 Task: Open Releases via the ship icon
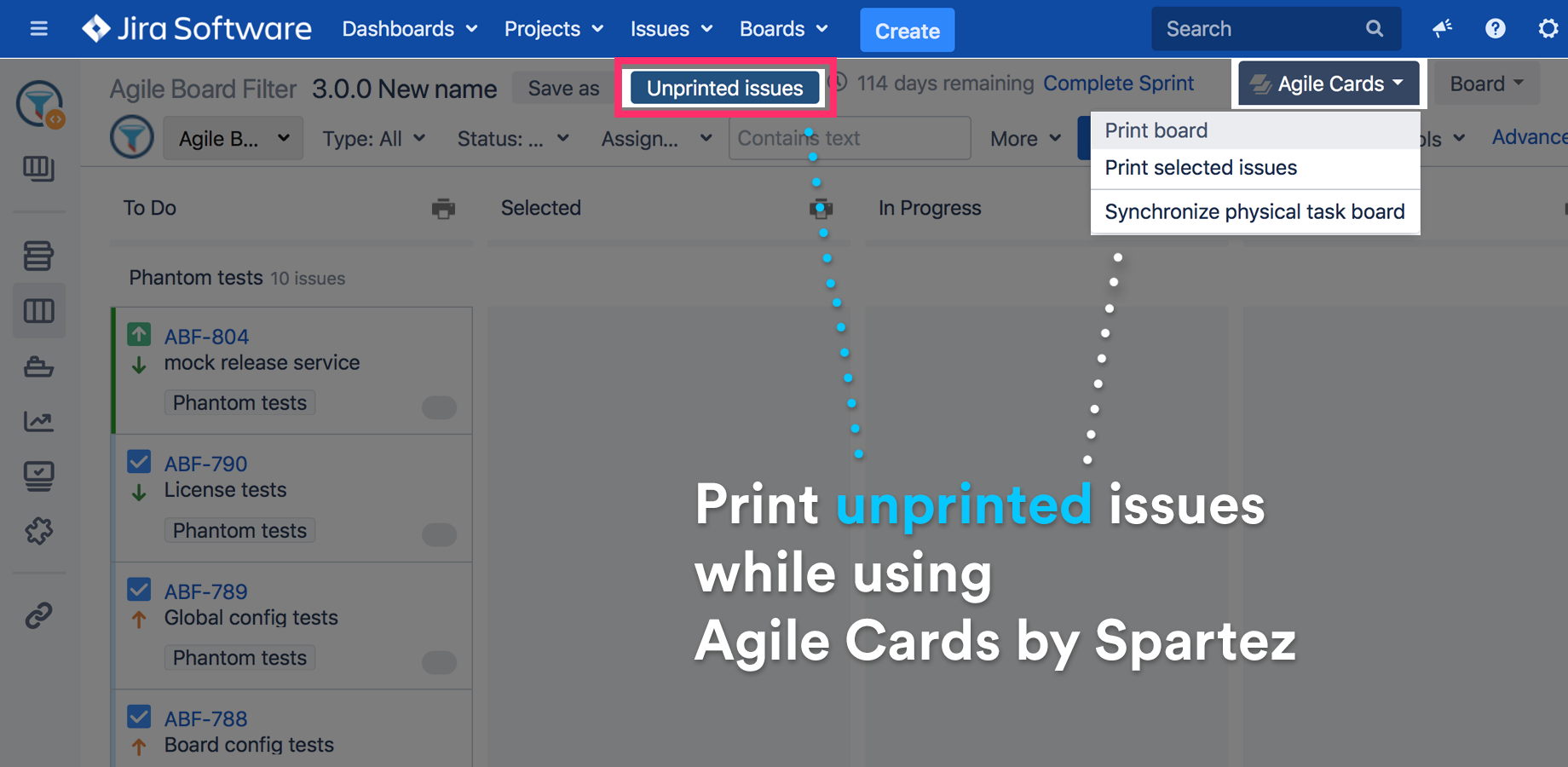point(39,366)
